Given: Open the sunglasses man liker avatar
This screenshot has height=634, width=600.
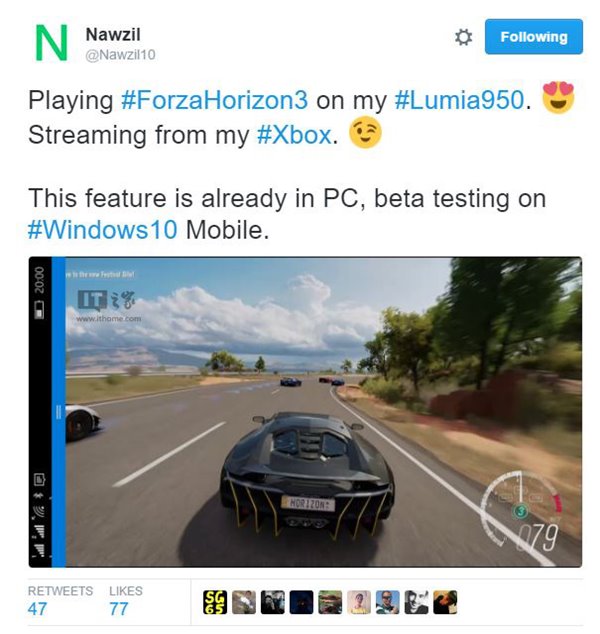Looking at the screenshot, I should tap(387, 602).
